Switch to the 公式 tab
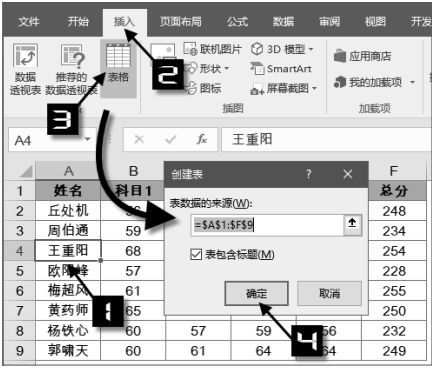This screenshot has width=434, height=368. click(x=237, y=22)
